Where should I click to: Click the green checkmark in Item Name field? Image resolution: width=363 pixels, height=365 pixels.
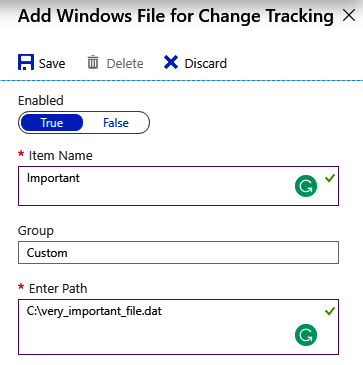coord(329,179)
